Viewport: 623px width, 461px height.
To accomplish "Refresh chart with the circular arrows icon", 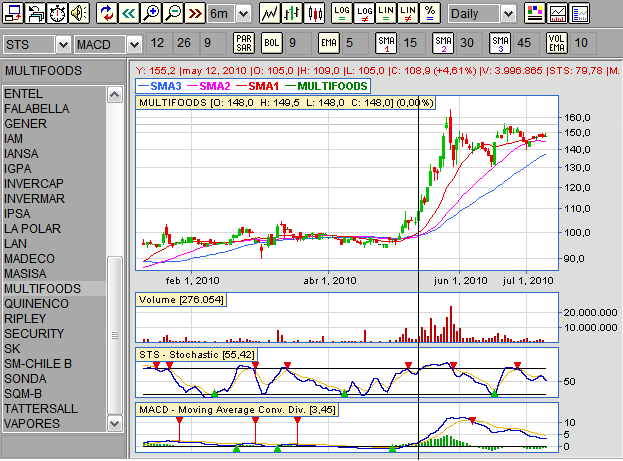I will click(x=106, y=13).
